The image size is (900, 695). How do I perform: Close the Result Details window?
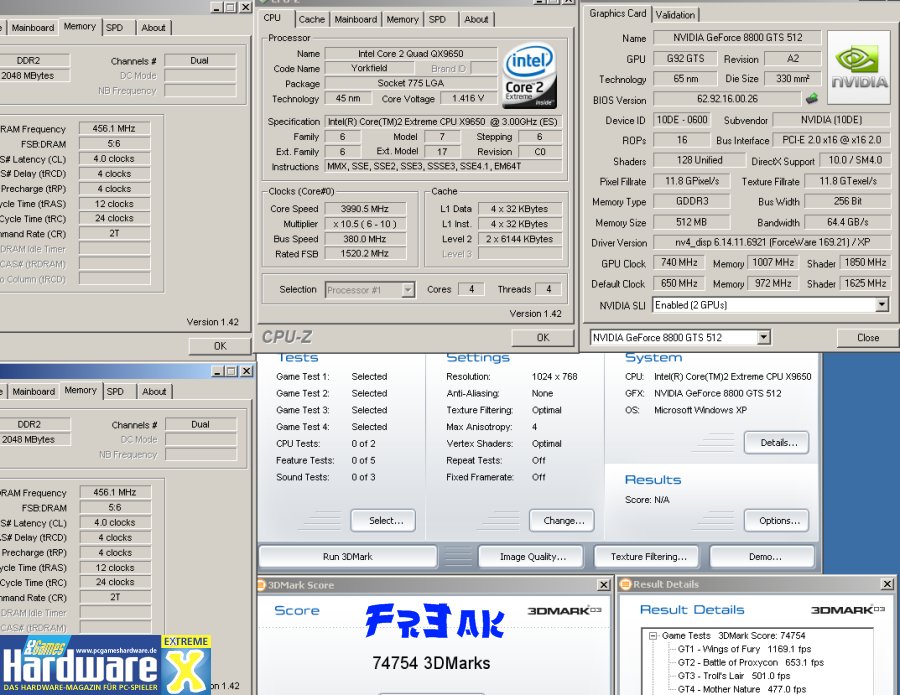pos(887,584)
